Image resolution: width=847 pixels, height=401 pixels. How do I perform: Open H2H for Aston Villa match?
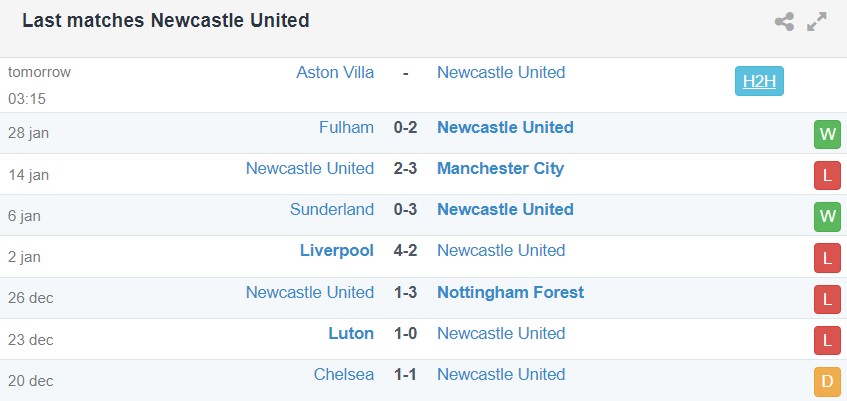[759, 81]
